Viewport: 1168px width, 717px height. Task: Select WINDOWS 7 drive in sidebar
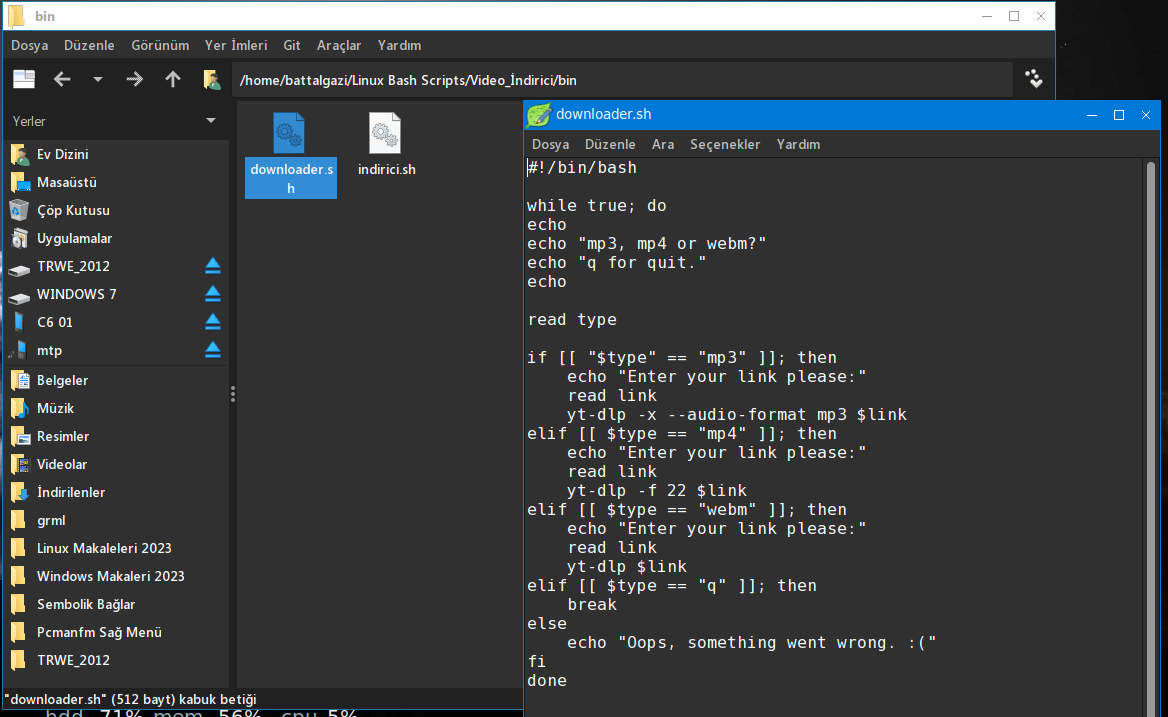tap(77, 294)
